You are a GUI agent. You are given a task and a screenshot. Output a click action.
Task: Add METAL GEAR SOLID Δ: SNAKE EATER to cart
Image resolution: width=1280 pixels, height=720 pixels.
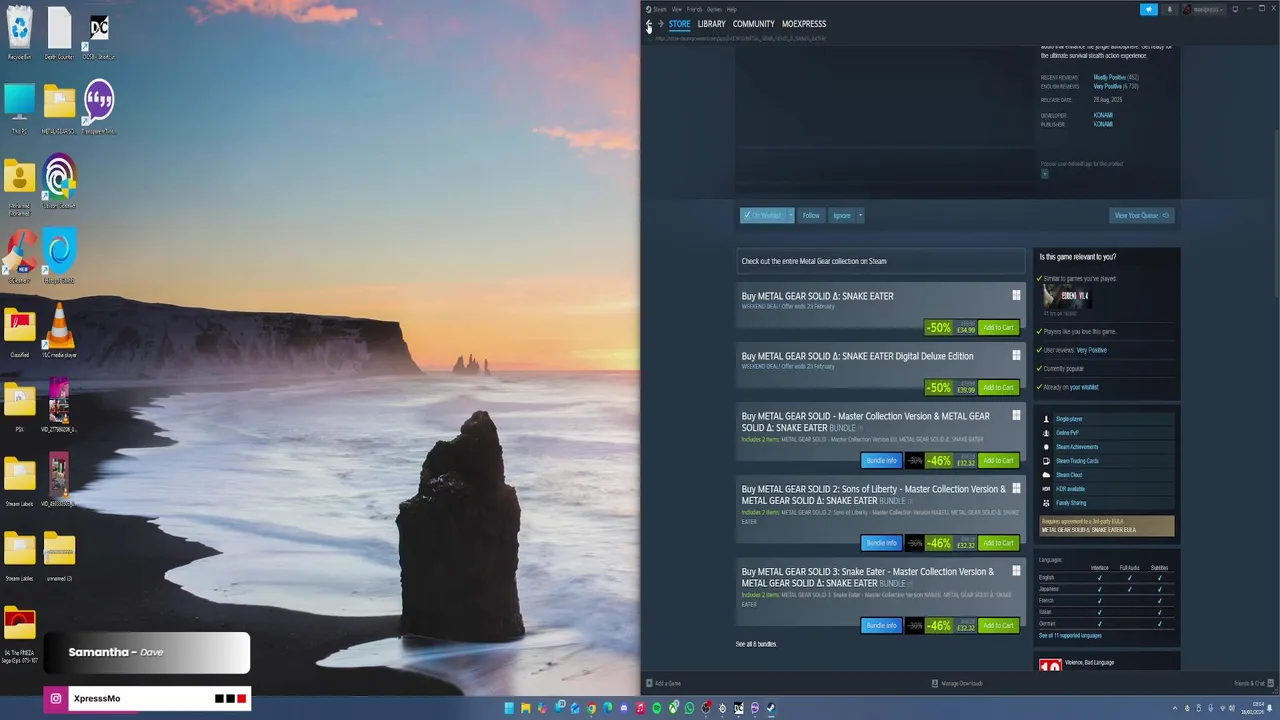point(998,327)
